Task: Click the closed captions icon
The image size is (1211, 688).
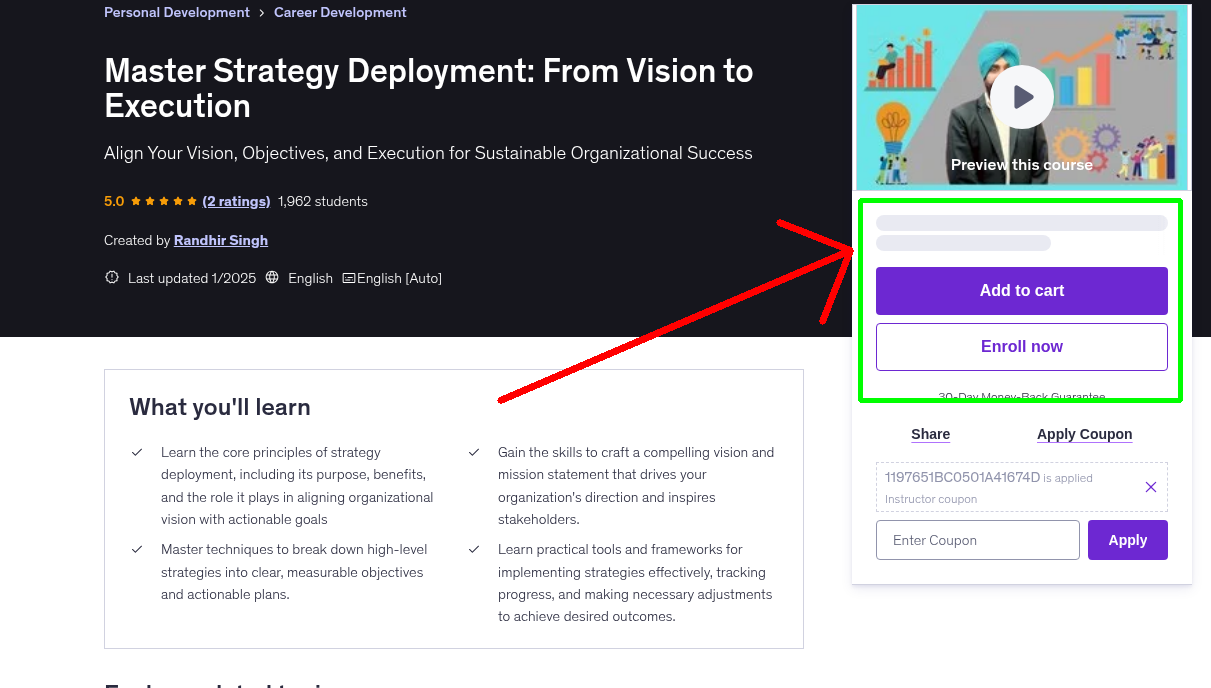Action: click(348, 278)
